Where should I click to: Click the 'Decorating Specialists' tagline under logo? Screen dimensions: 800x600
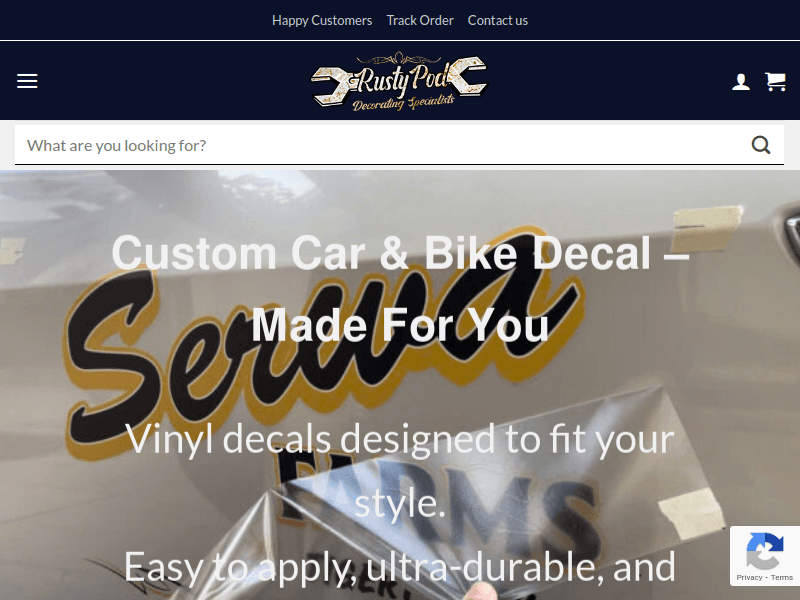(403, 102)
